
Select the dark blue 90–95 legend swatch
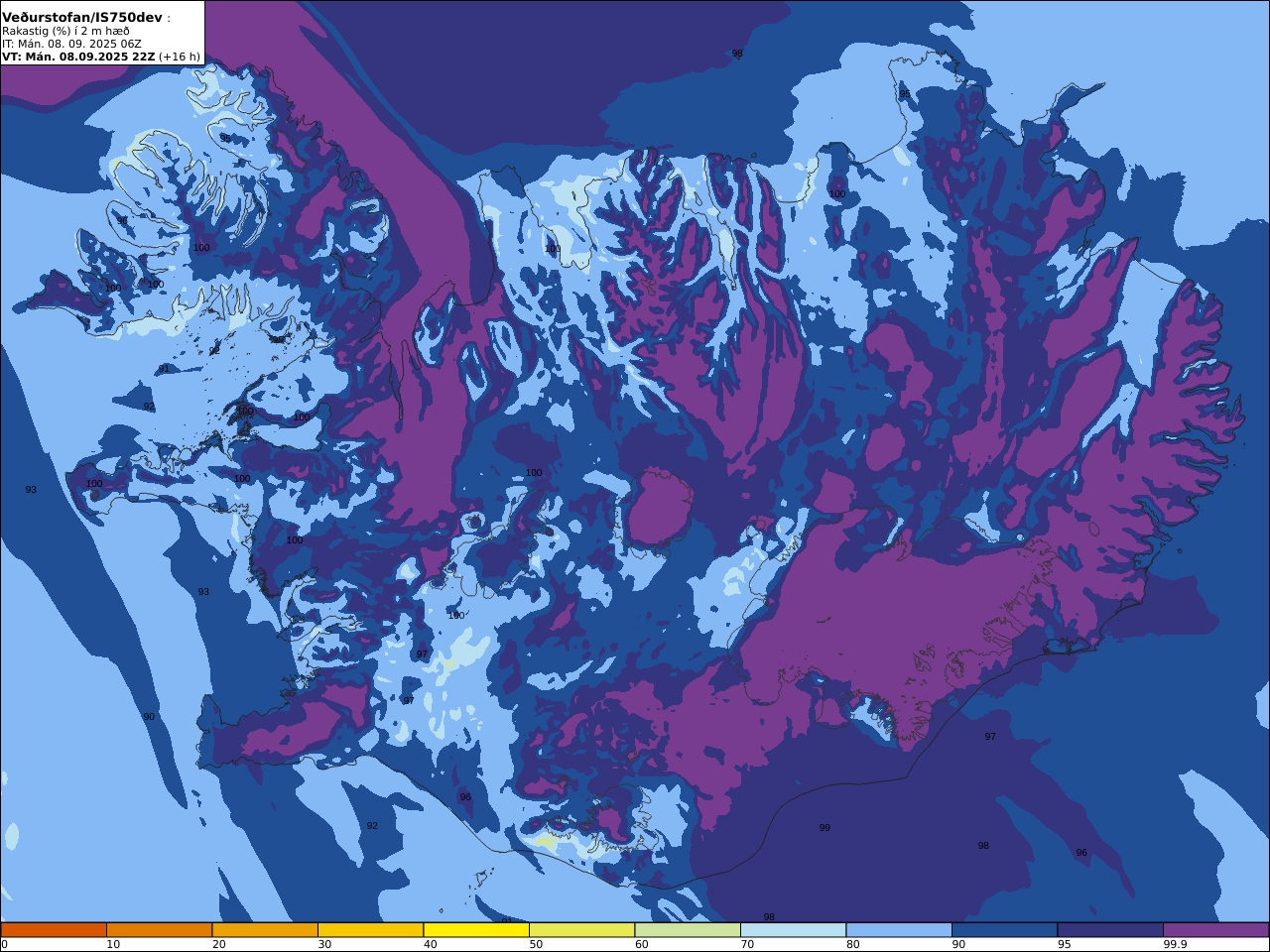(x=1005, y=930)
